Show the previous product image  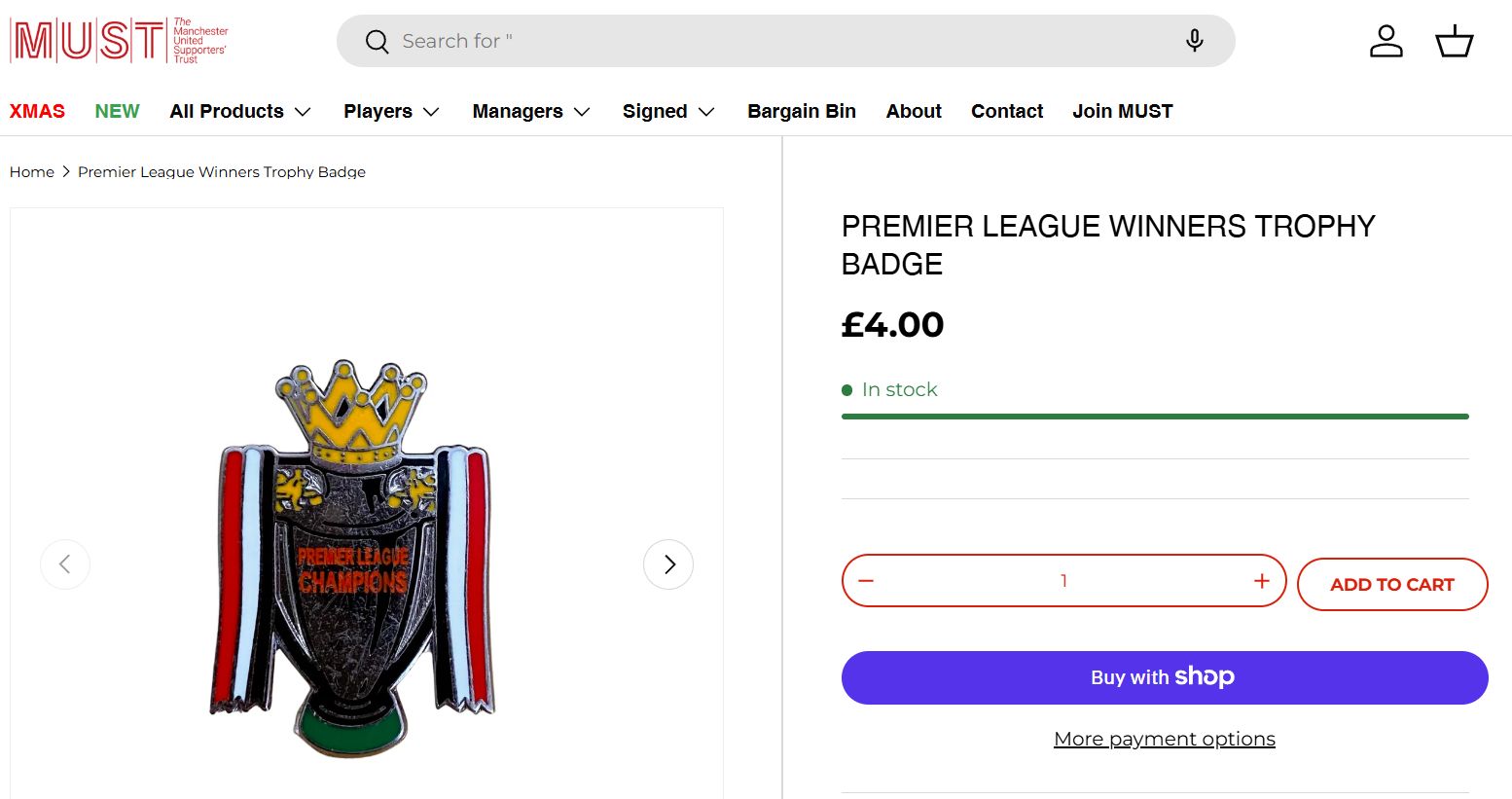(65, 564)
